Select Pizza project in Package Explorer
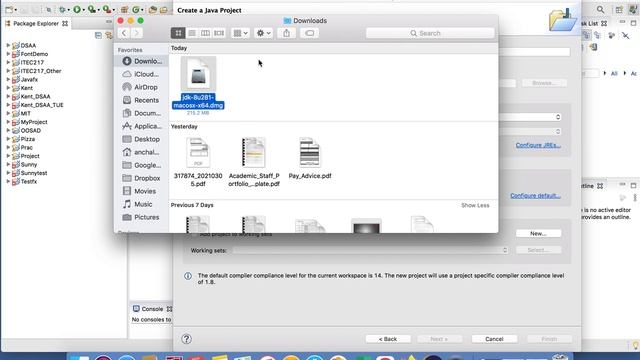Image resolution: width=640 pixels, height=360 pixels. pos(23,139)
